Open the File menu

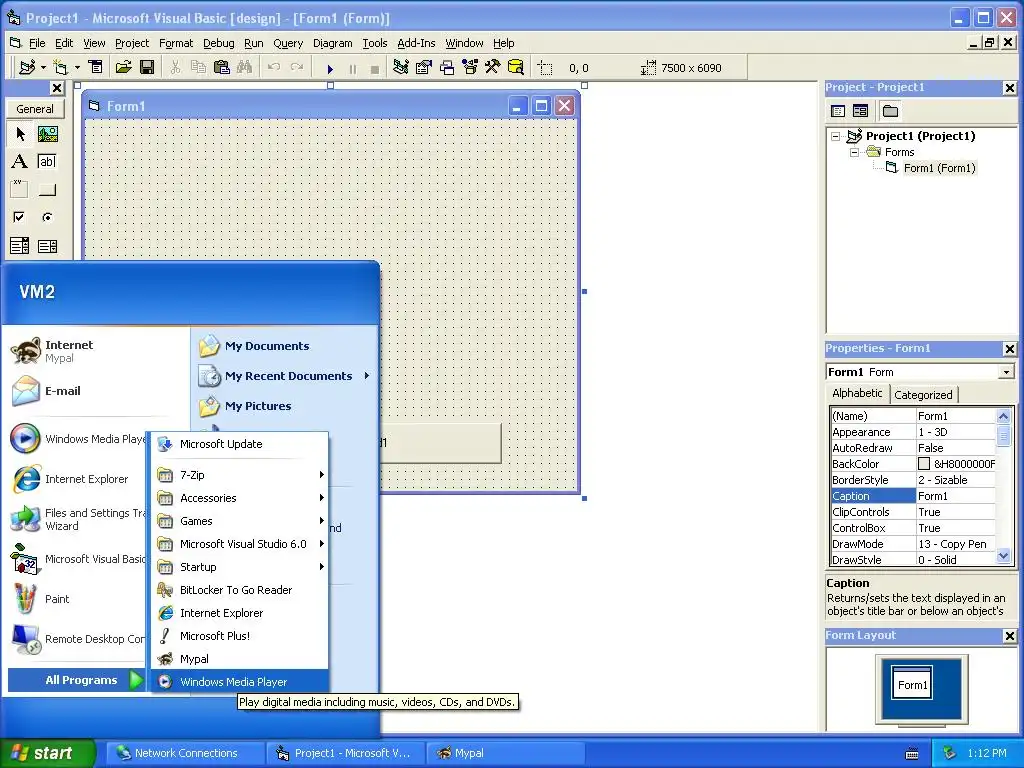[x=37, y=43]
